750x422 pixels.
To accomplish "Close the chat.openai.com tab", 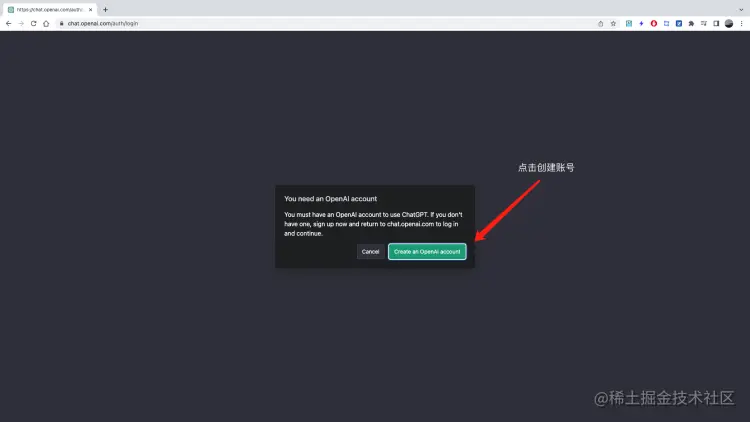I will [90, 10].
